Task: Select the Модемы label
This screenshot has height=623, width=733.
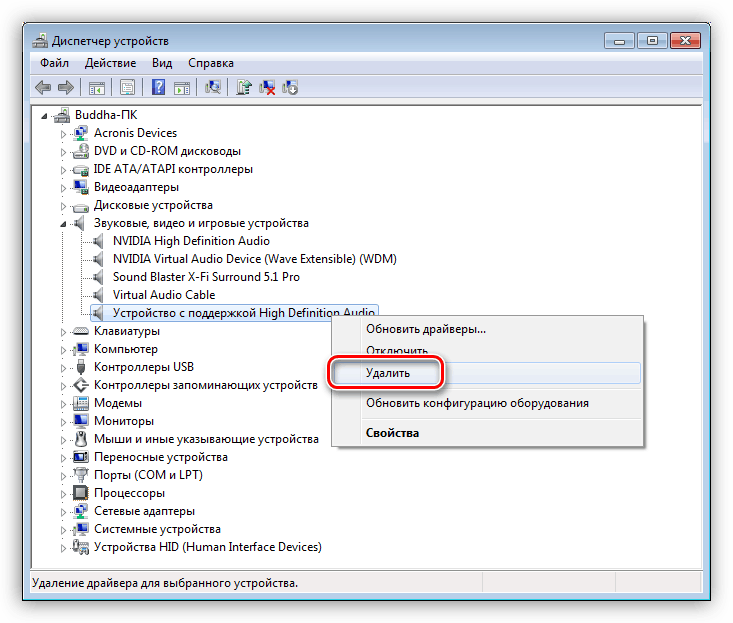Action: (x=118, y=403)
